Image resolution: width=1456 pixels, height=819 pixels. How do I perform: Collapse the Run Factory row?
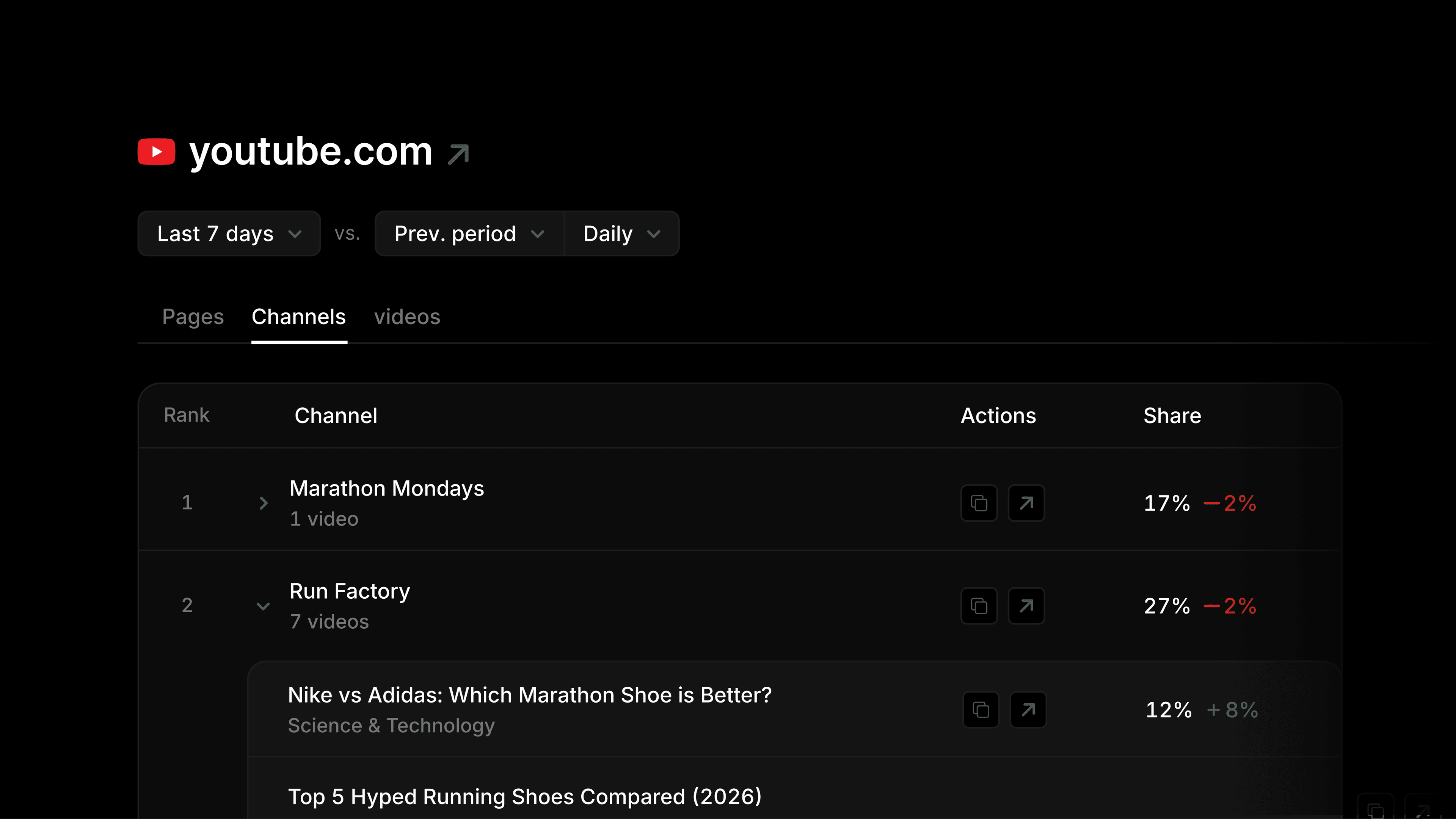[264, 606]
